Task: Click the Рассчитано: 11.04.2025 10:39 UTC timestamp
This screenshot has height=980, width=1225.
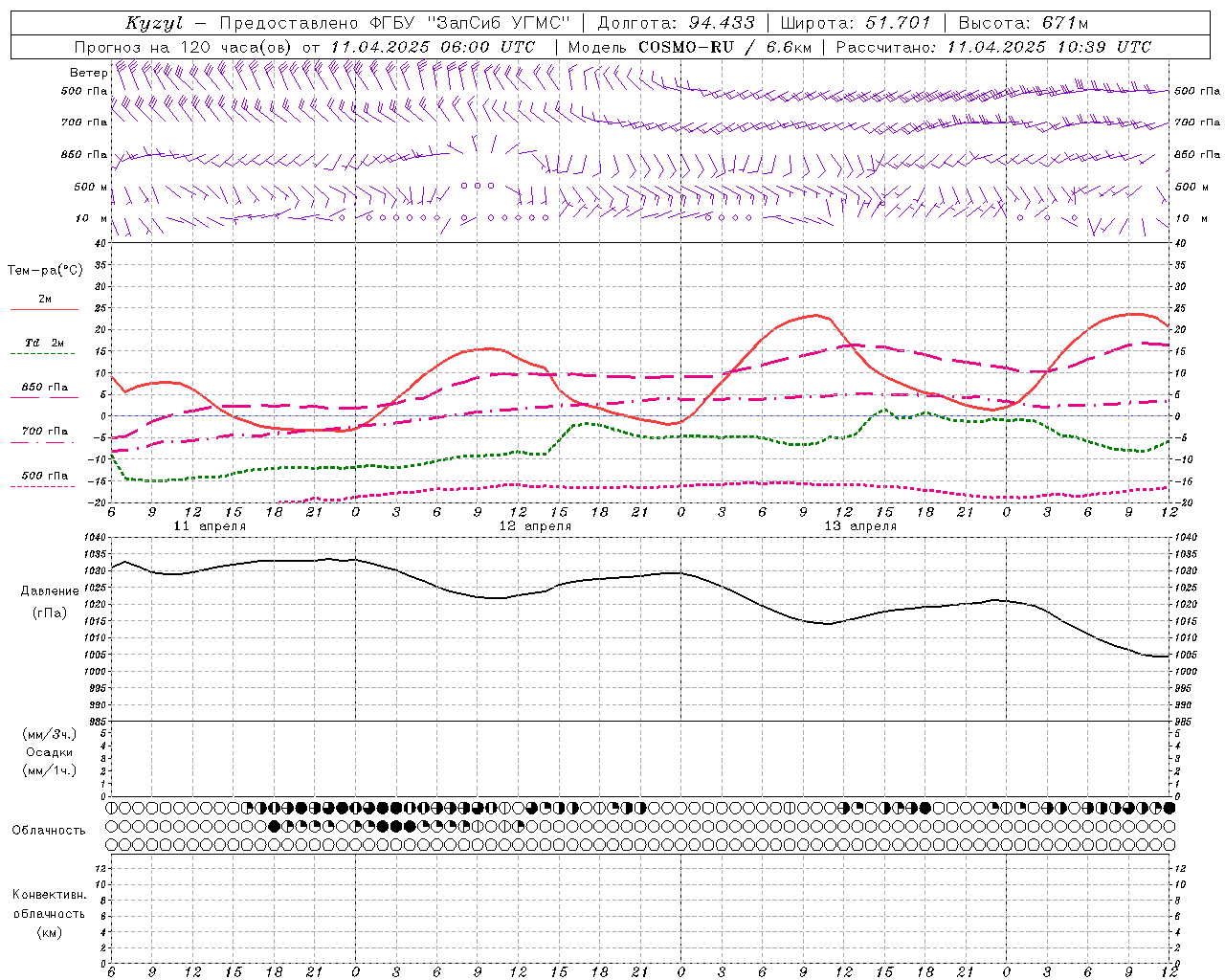Action: (x=993, y=47)
